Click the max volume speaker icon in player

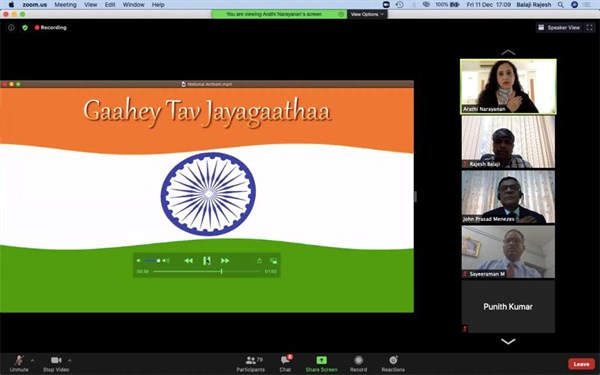point(166,261)
